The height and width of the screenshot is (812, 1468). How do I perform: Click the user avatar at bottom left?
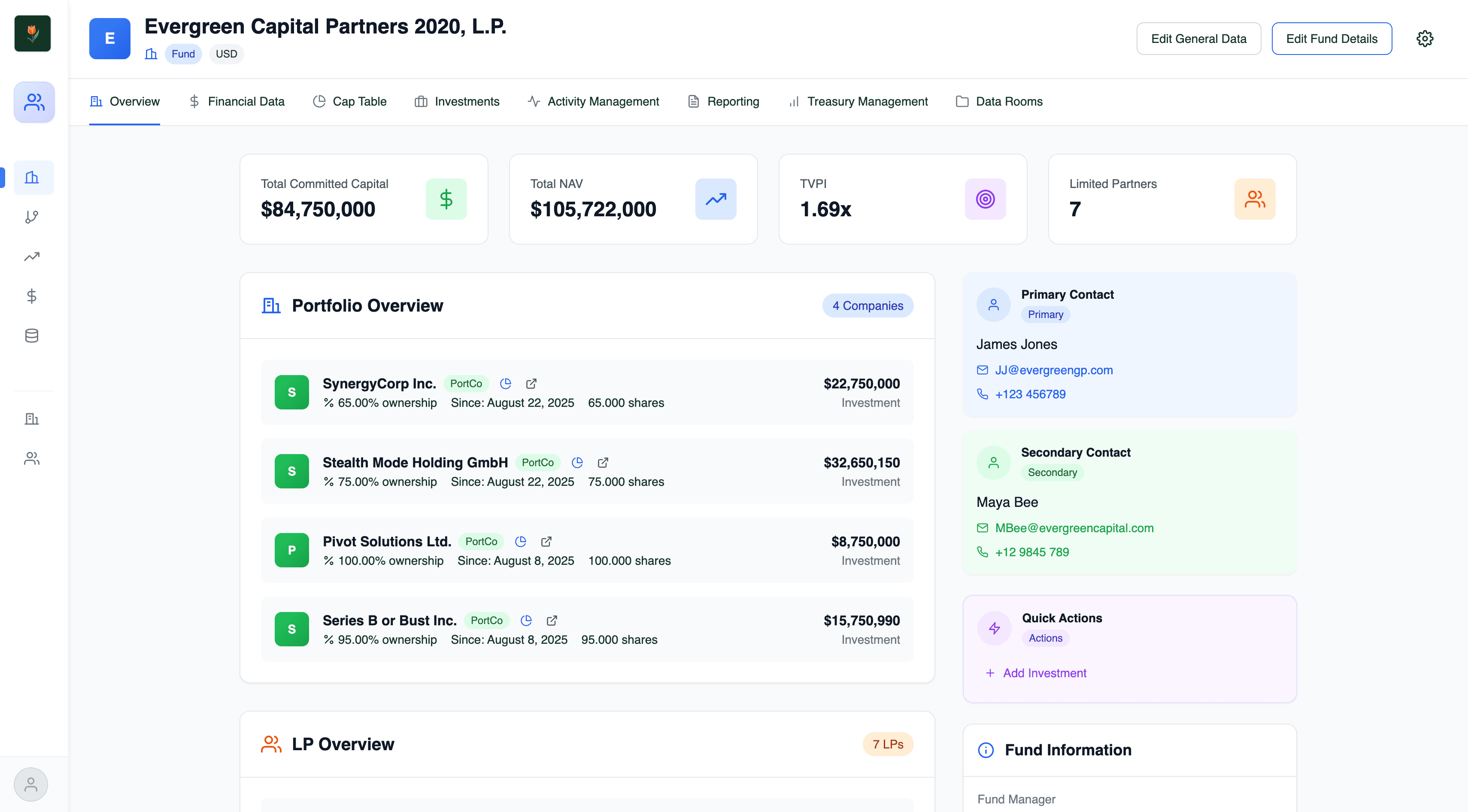pyautogui.click(x=31, y=785)
